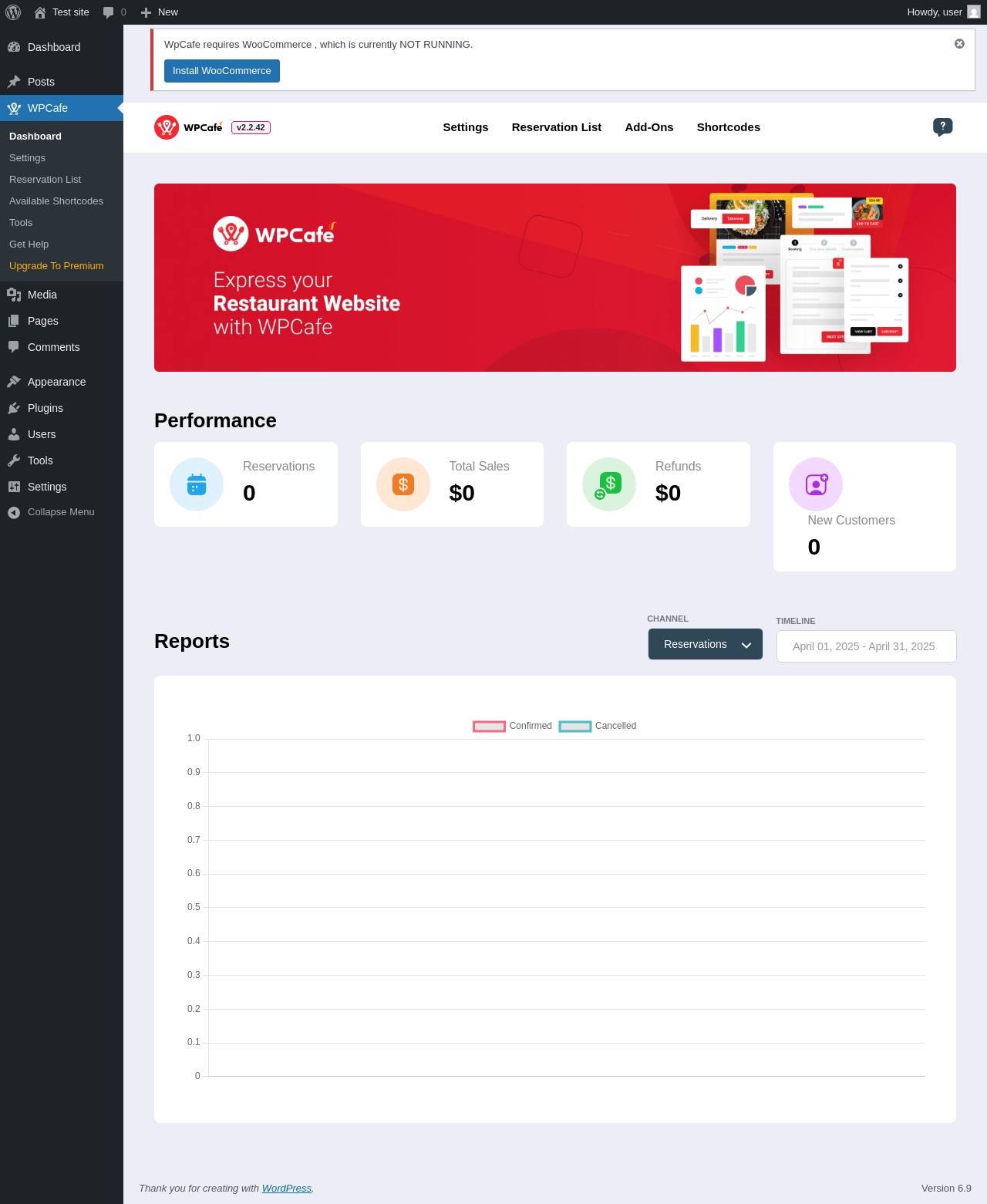Select Tools in WPCafe submenu
Screen dimensions: 987x1204
pyautogui.click(x=62, y=223)
